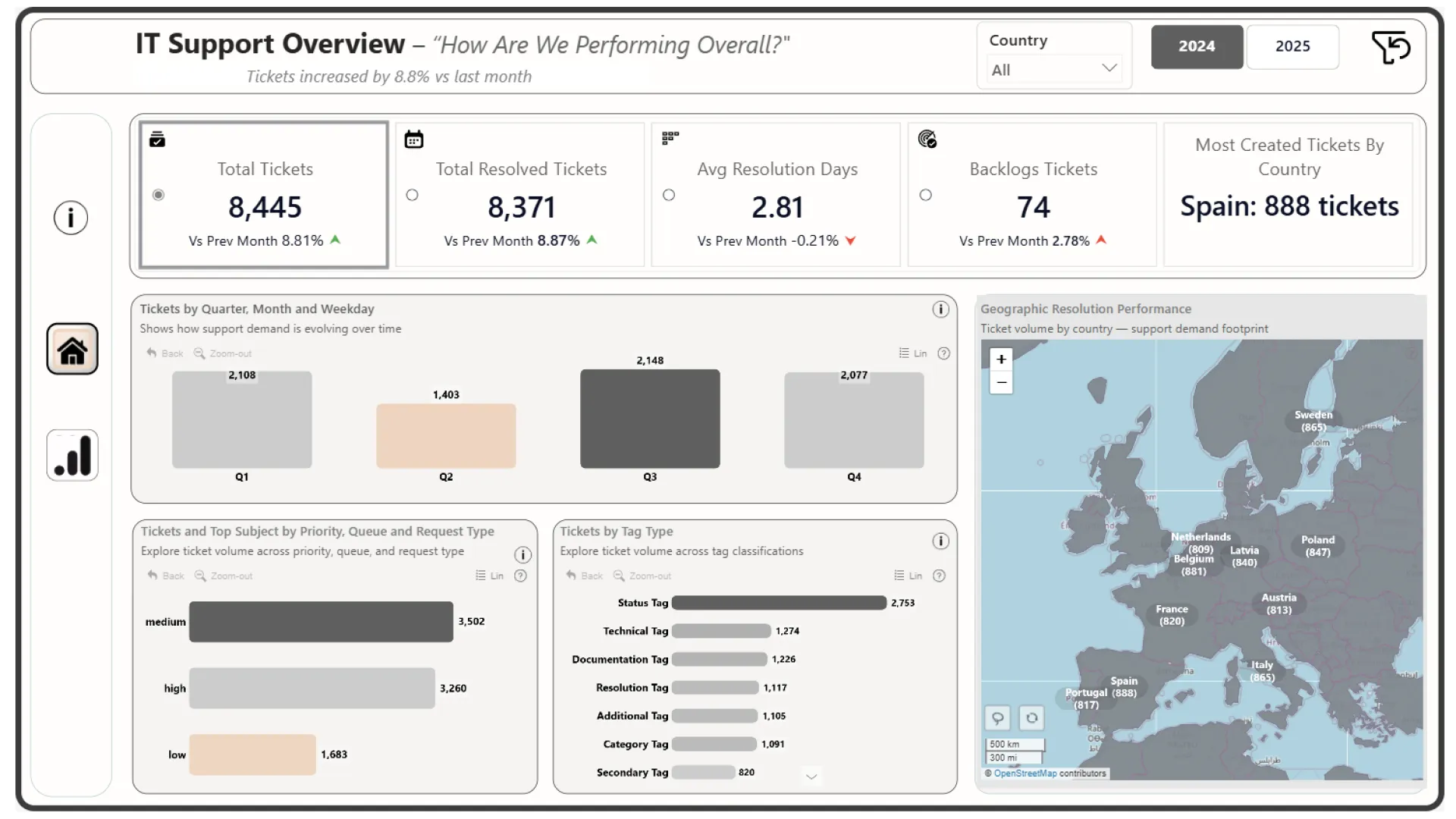Click Spain (888) label on the map
This screenshot has height=819, width=1456.
click(x=1124, y=687)
